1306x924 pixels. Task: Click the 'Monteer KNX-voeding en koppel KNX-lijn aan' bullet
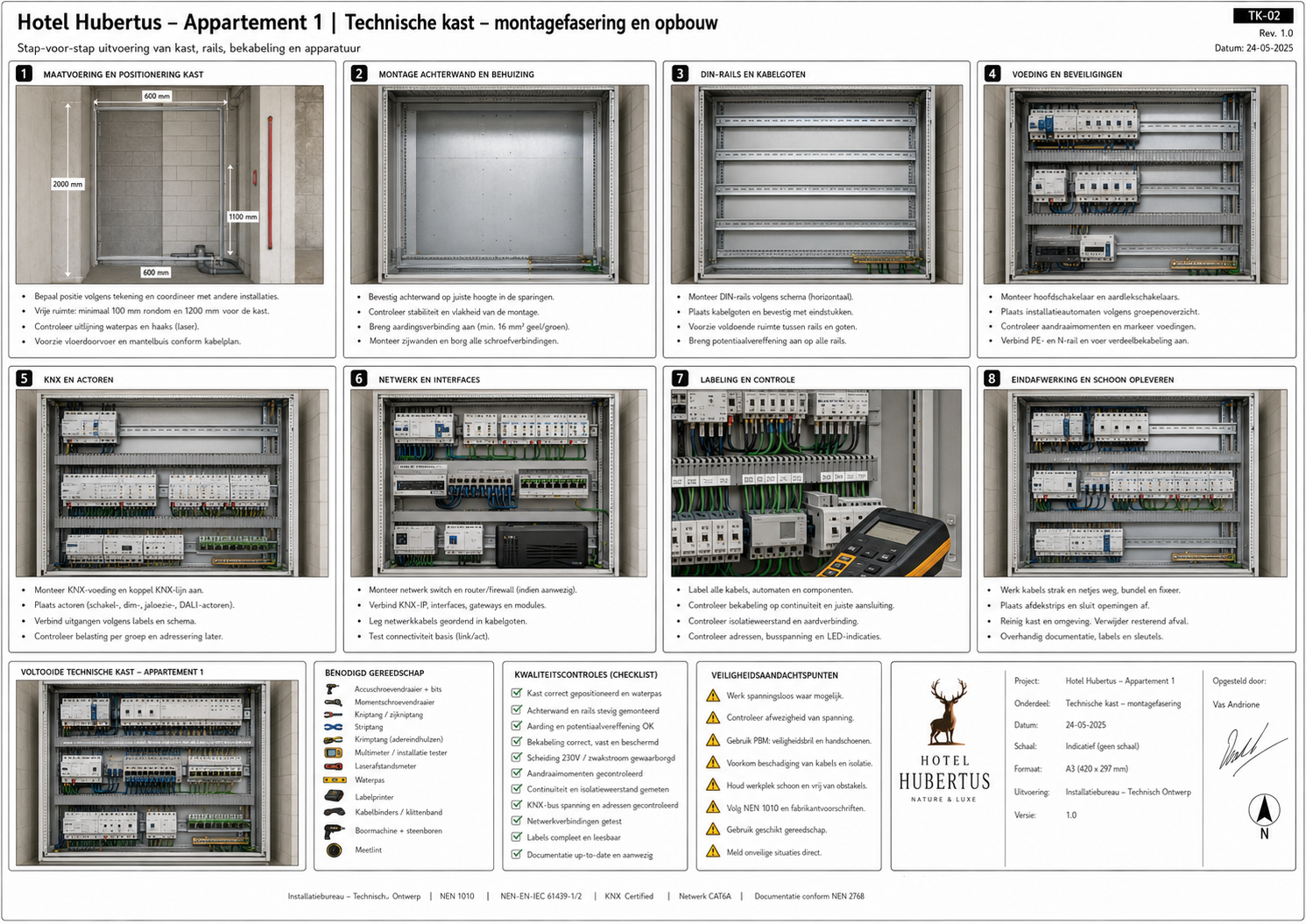click(119, 590)
